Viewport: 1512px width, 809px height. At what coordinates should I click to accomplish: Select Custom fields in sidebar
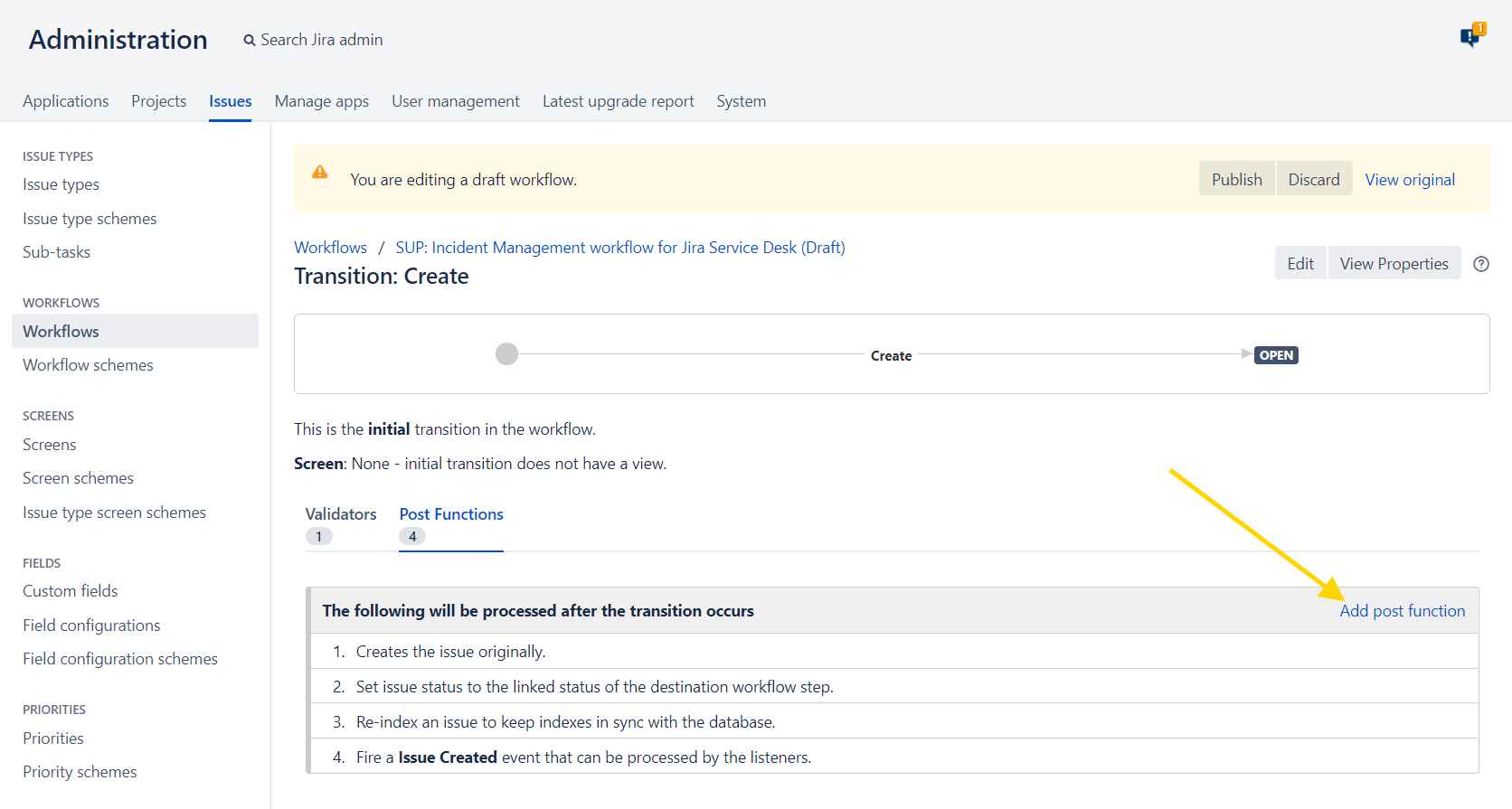tap(71, 591)
